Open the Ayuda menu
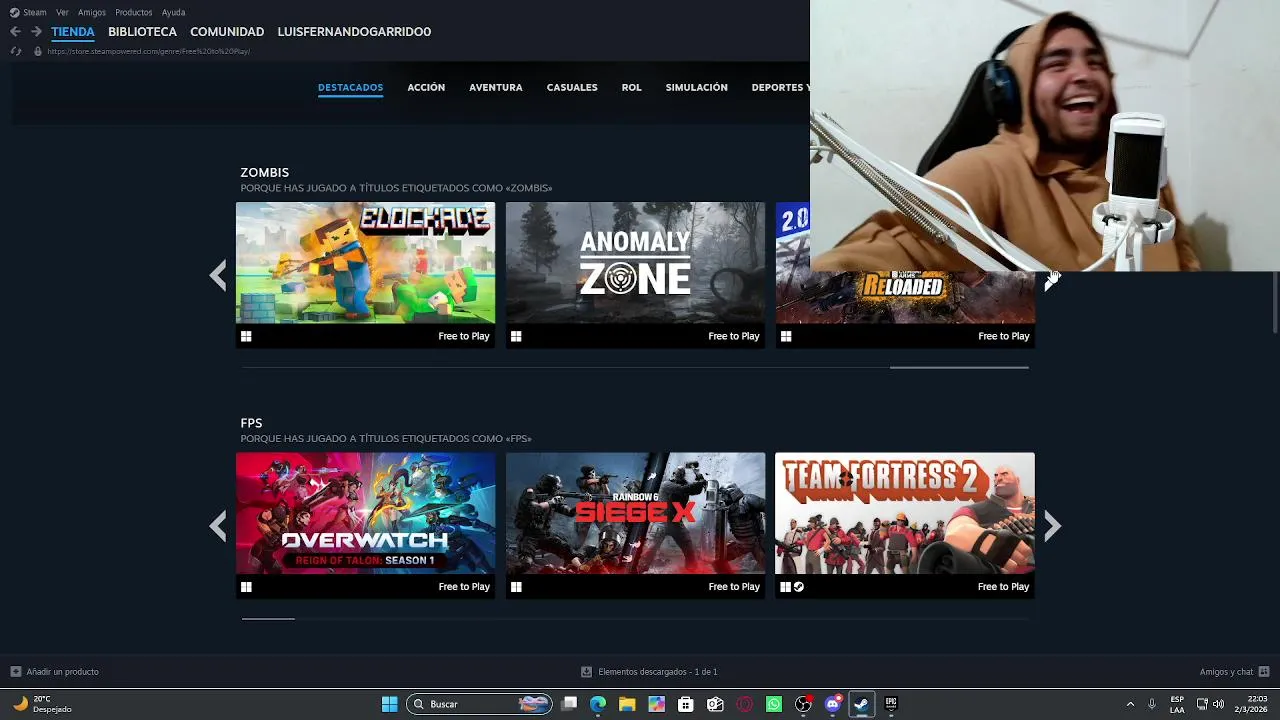This screenshot has width=1280, height=720. pyautogui.click(x=173, y=12)
